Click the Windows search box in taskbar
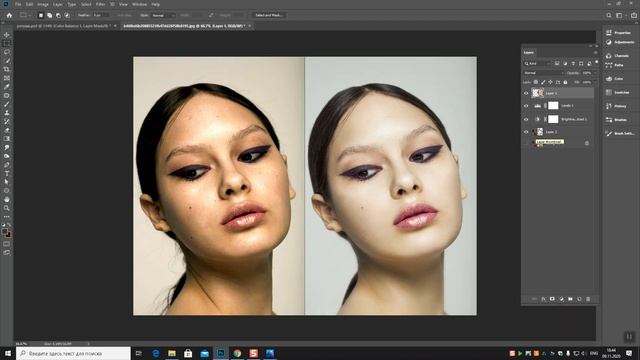This screenshot has width=640, height=360. pyautogui.click(x=73, y=353)
